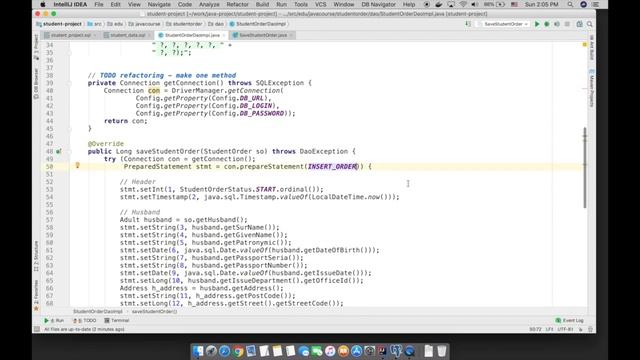The image size is (640, 360).
Task: Open PostgreSQL elephant app in dock
Action: [396, 351]
